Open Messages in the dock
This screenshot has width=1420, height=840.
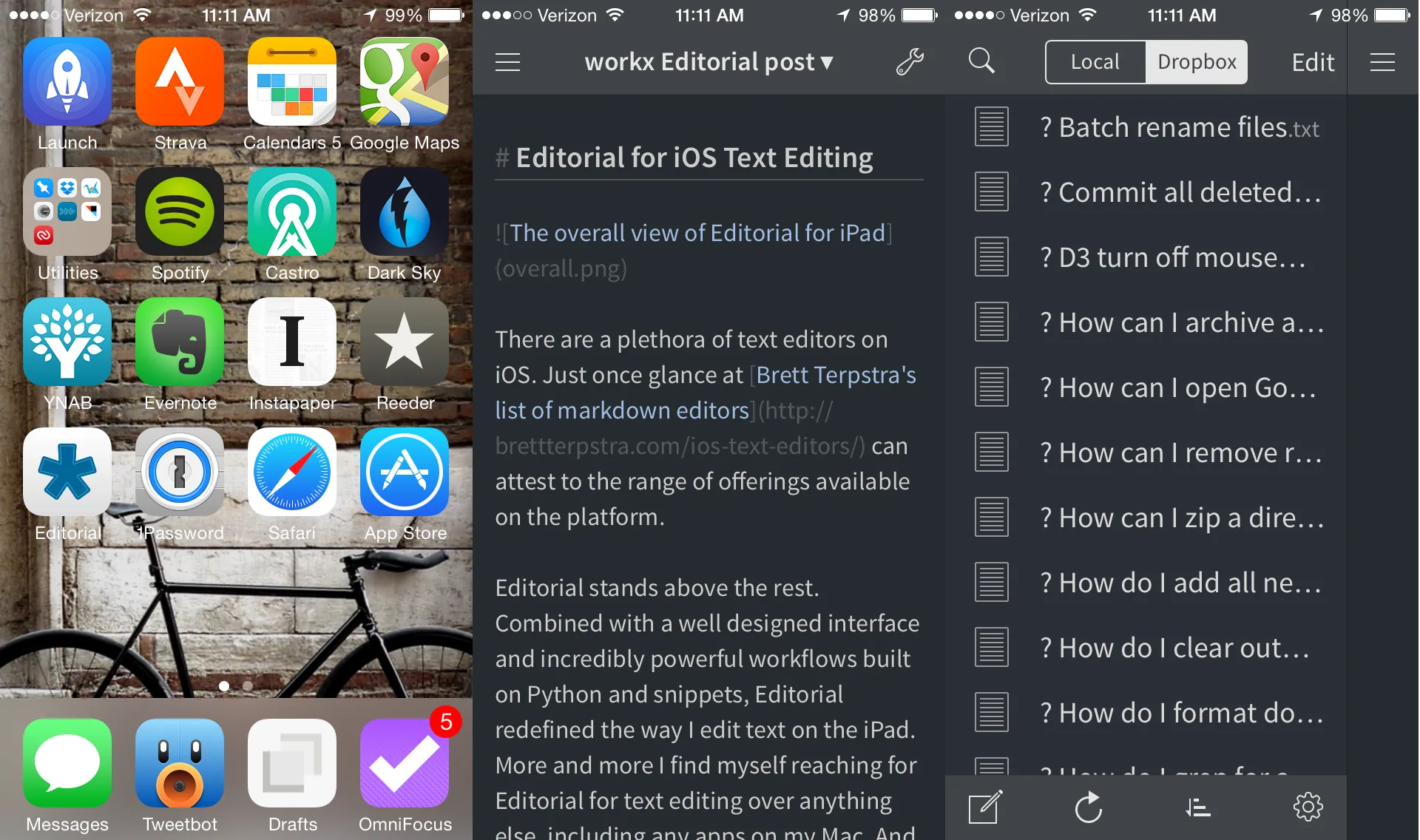67,763
